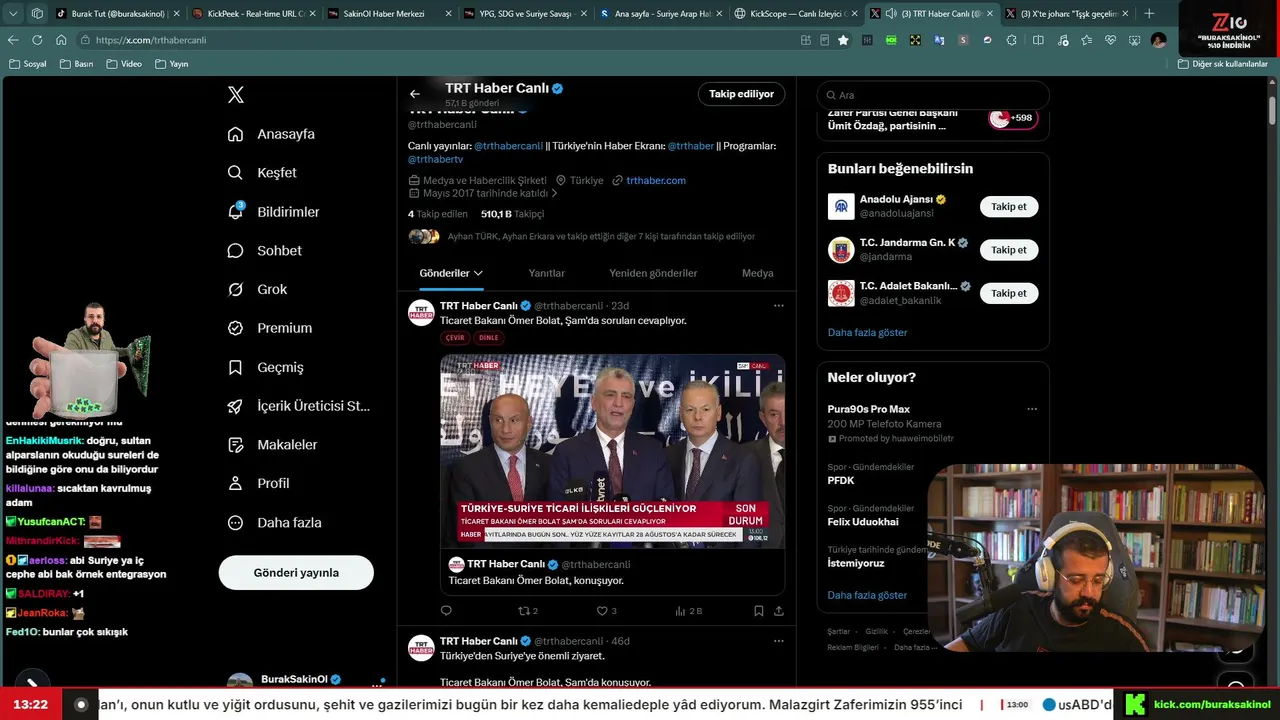Click the X logo in the sidebar
This screenshot has height=720, width=1280.
pos(236,95)
